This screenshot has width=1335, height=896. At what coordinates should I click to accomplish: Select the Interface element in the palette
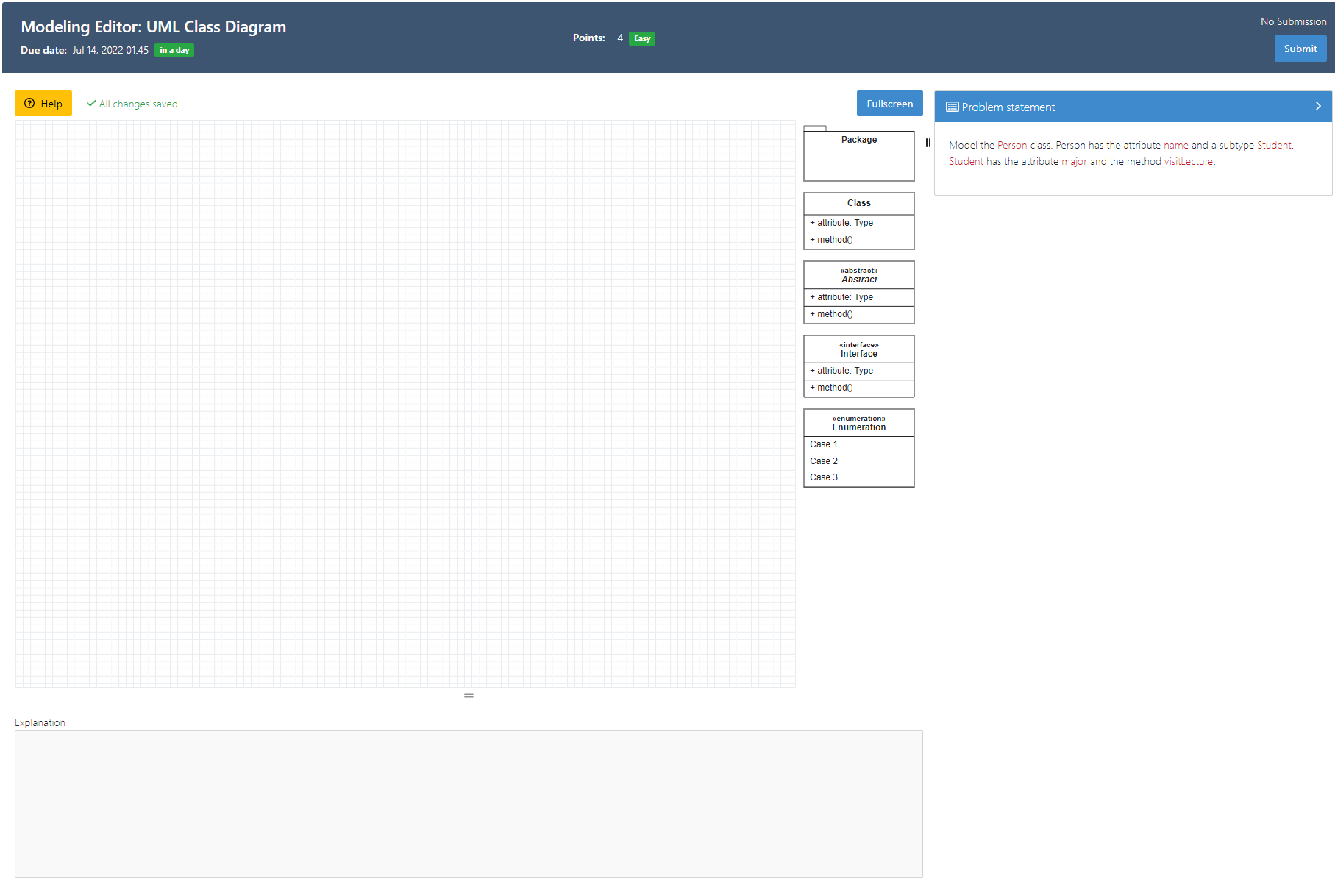pyautogui.click(x=858, y=366)
